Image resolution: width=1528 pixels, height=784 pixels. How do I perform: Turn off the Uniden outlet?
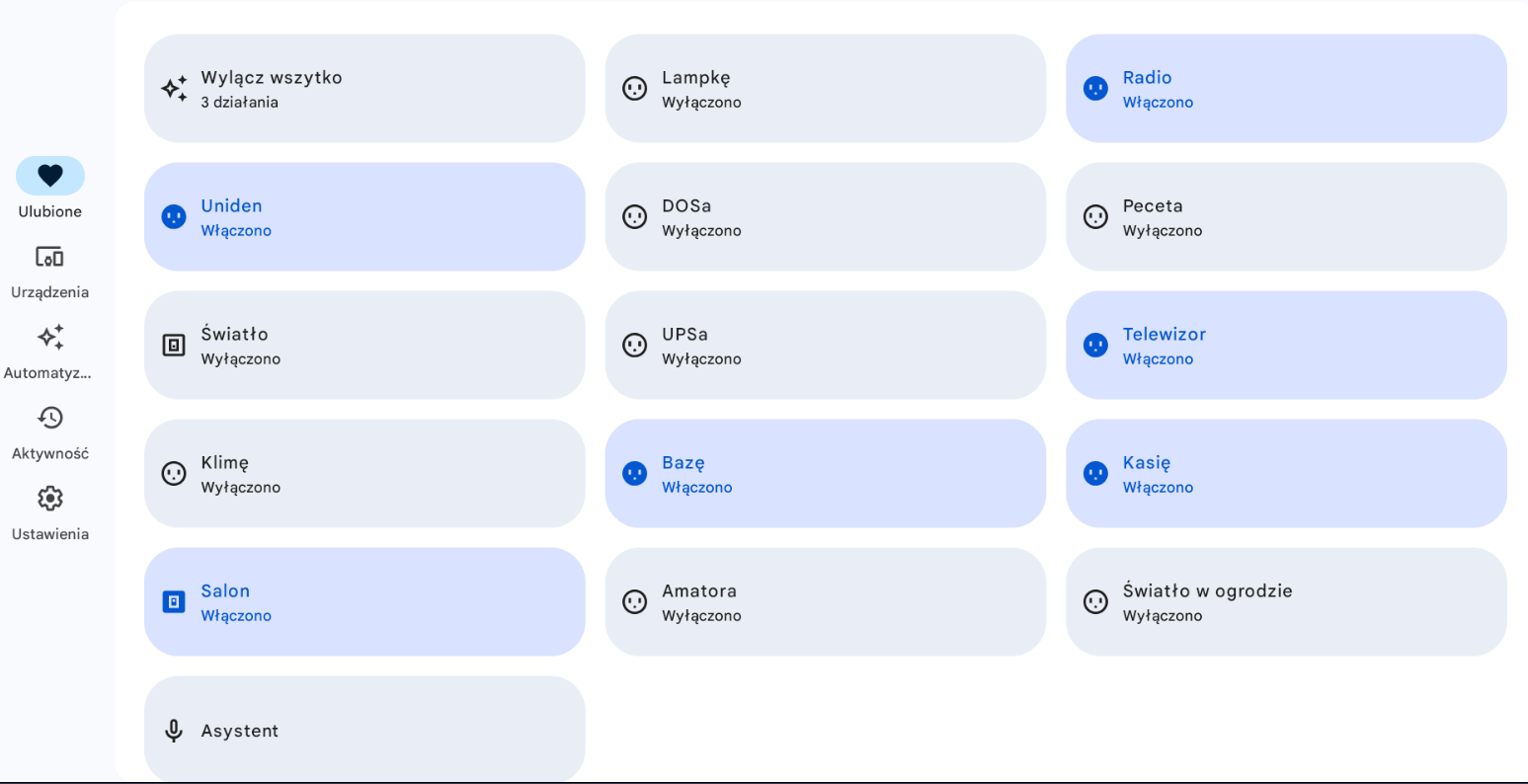coord(364,217)
